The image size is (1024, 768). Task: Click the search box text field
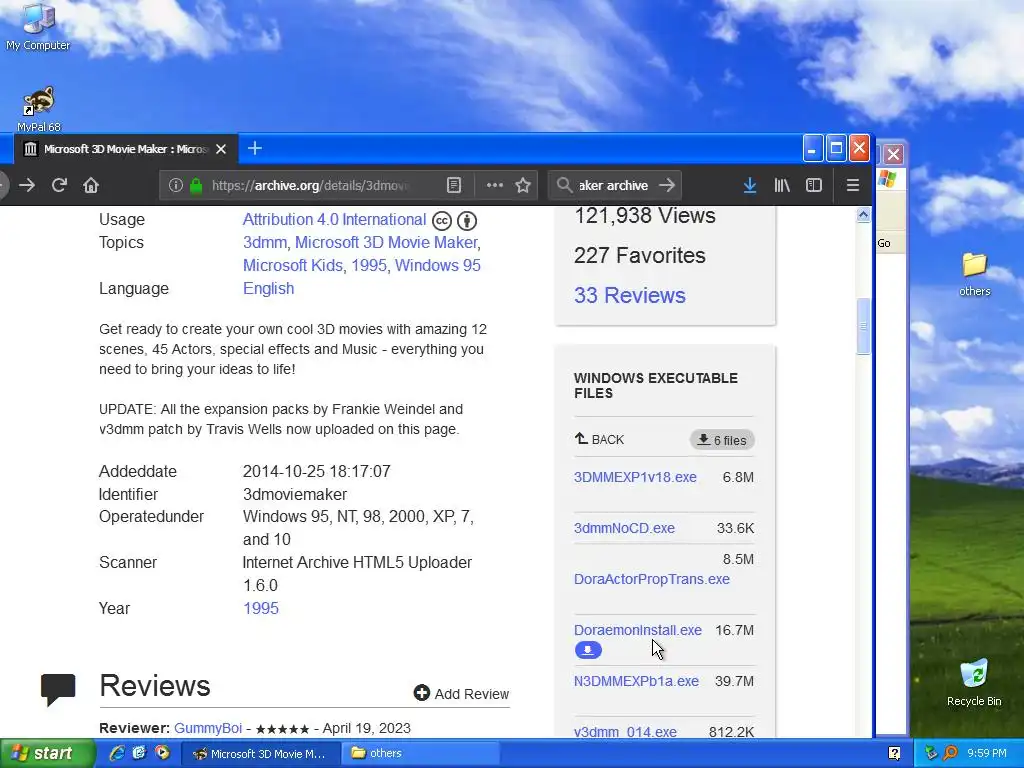click(x=613, y=185)
